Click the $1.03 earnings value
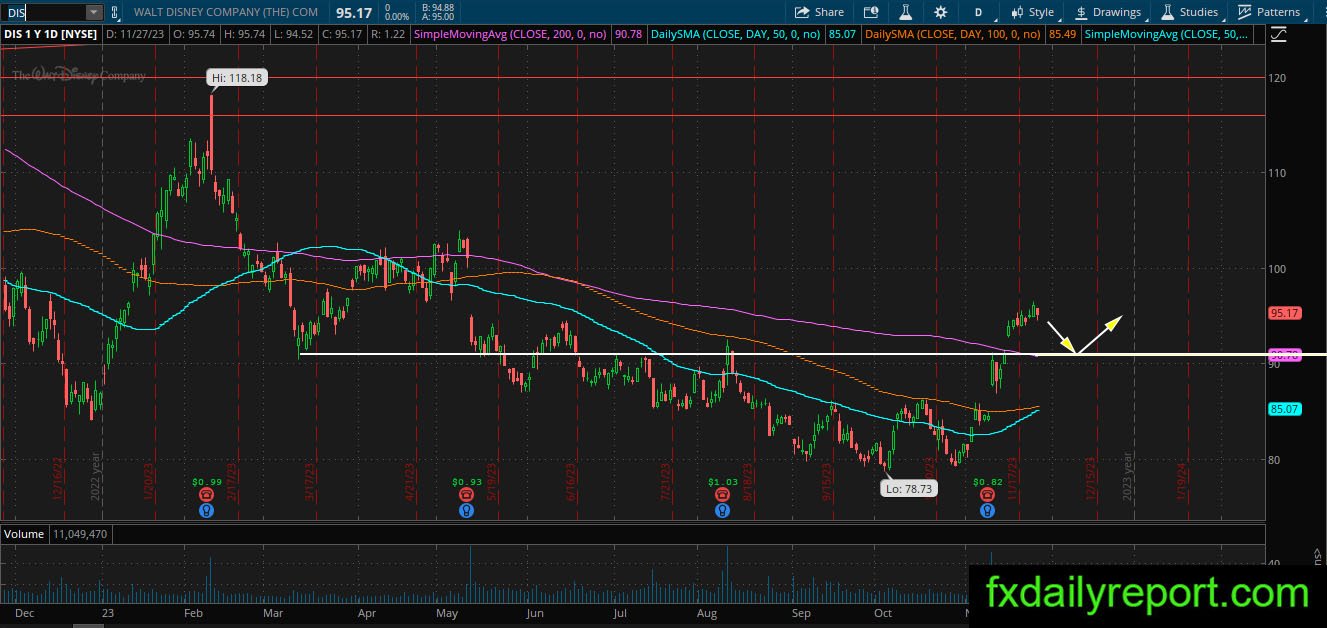The image size is (1327, 628). point(722,482)
